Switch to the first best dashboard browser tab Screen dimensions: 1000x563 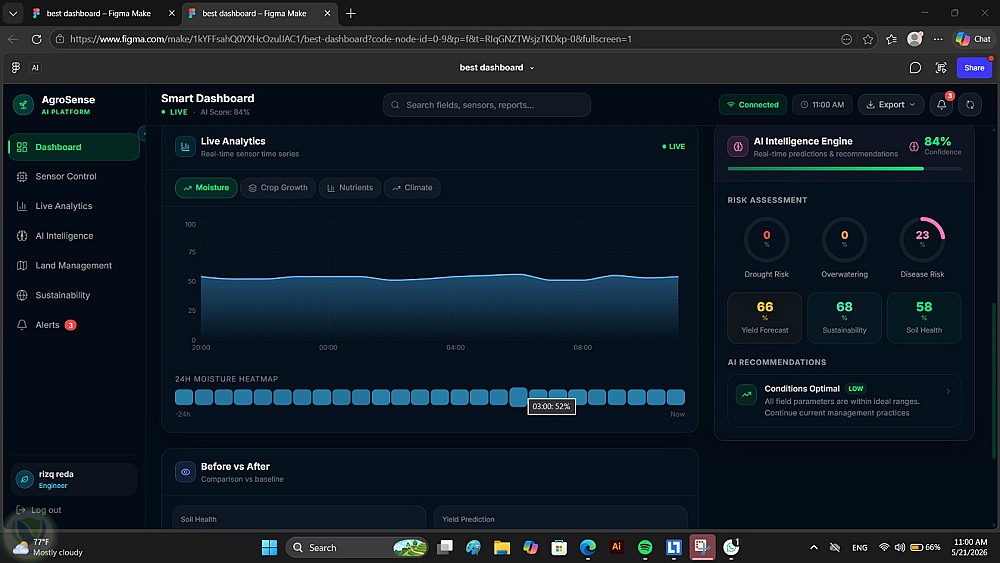coord(99,13)
